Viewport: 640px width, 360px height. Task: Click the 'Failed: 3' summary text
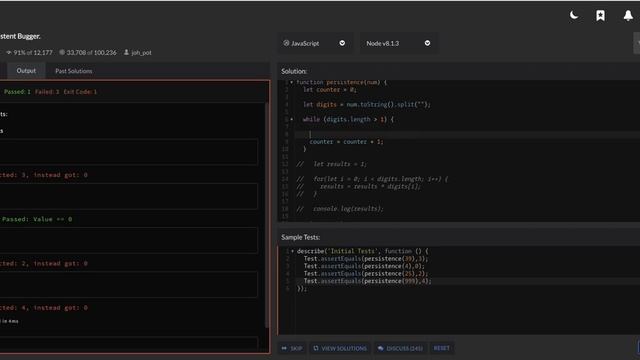click(47, 92)
